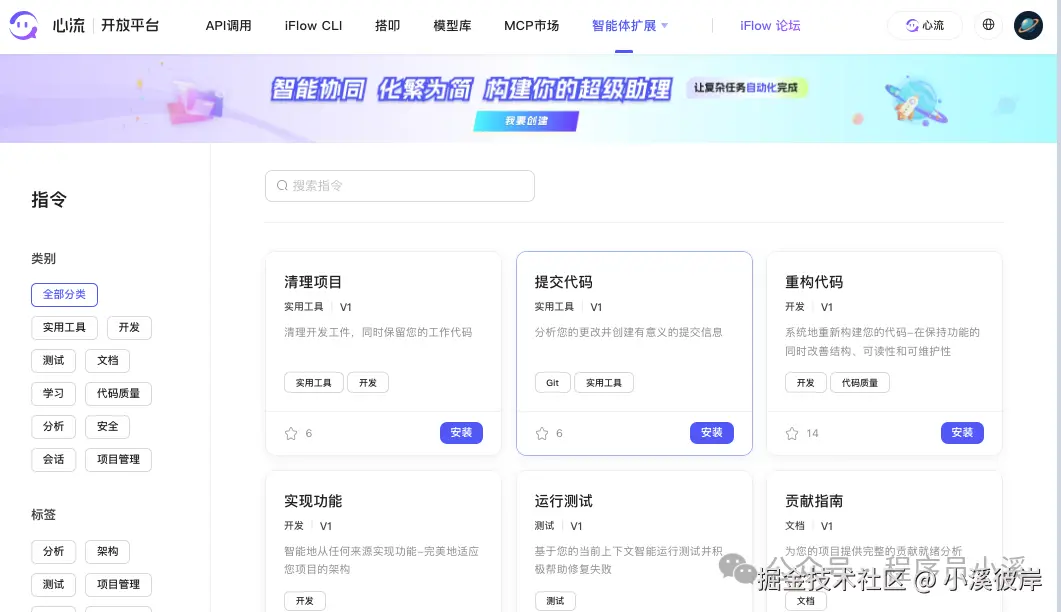Screen dimensions: 1061x612
Task: Click the 搜索指令 search input field
Action: [x=400, y=186]
